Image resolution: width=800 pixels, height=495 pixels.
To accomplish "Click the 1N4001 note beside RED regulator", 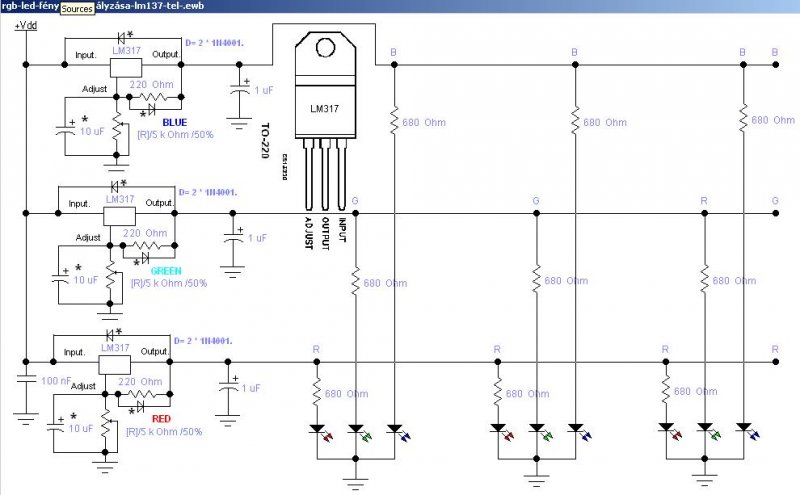I will pos(203,340).
